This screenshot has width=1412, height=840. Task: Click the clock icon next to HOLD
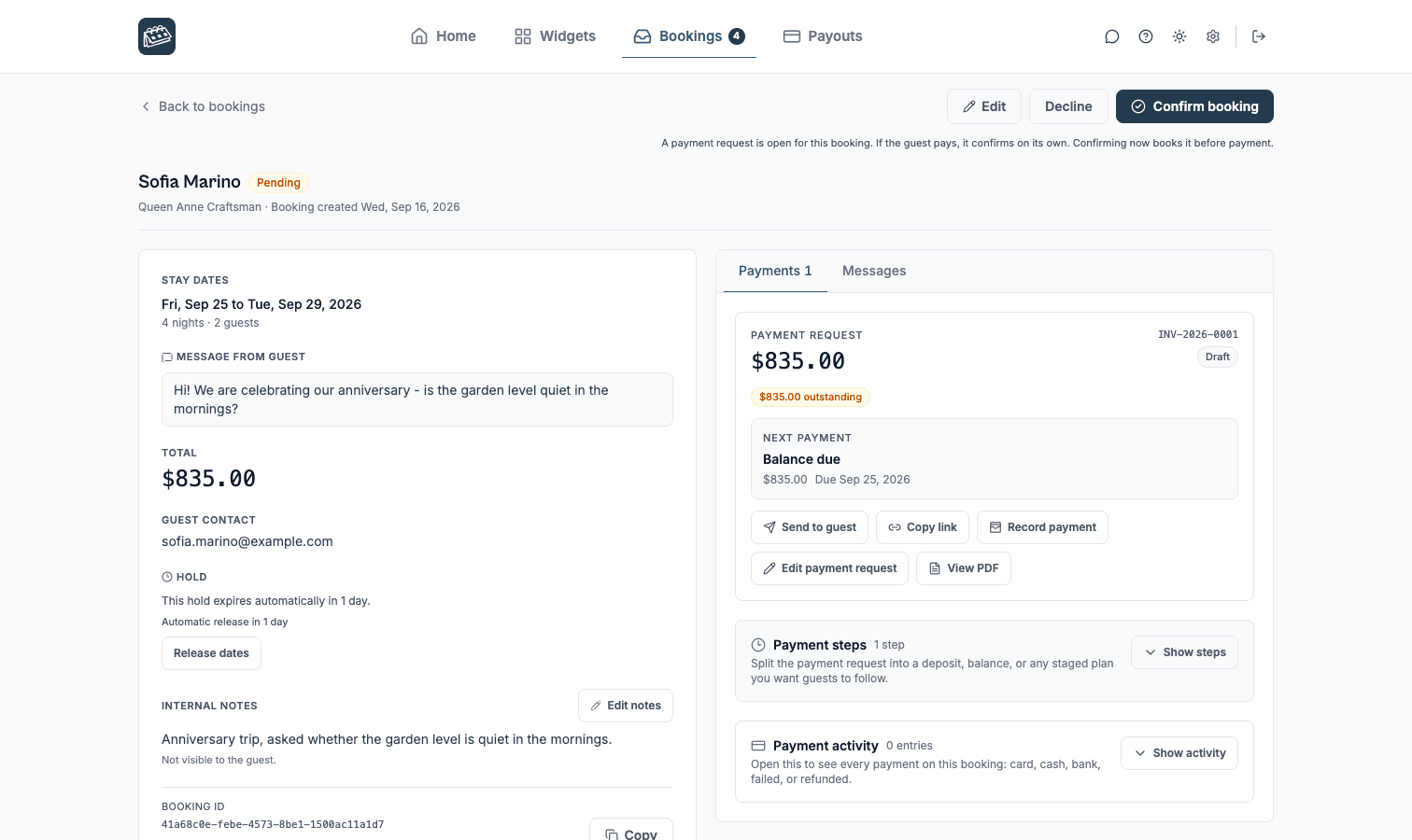coord(167,577)
